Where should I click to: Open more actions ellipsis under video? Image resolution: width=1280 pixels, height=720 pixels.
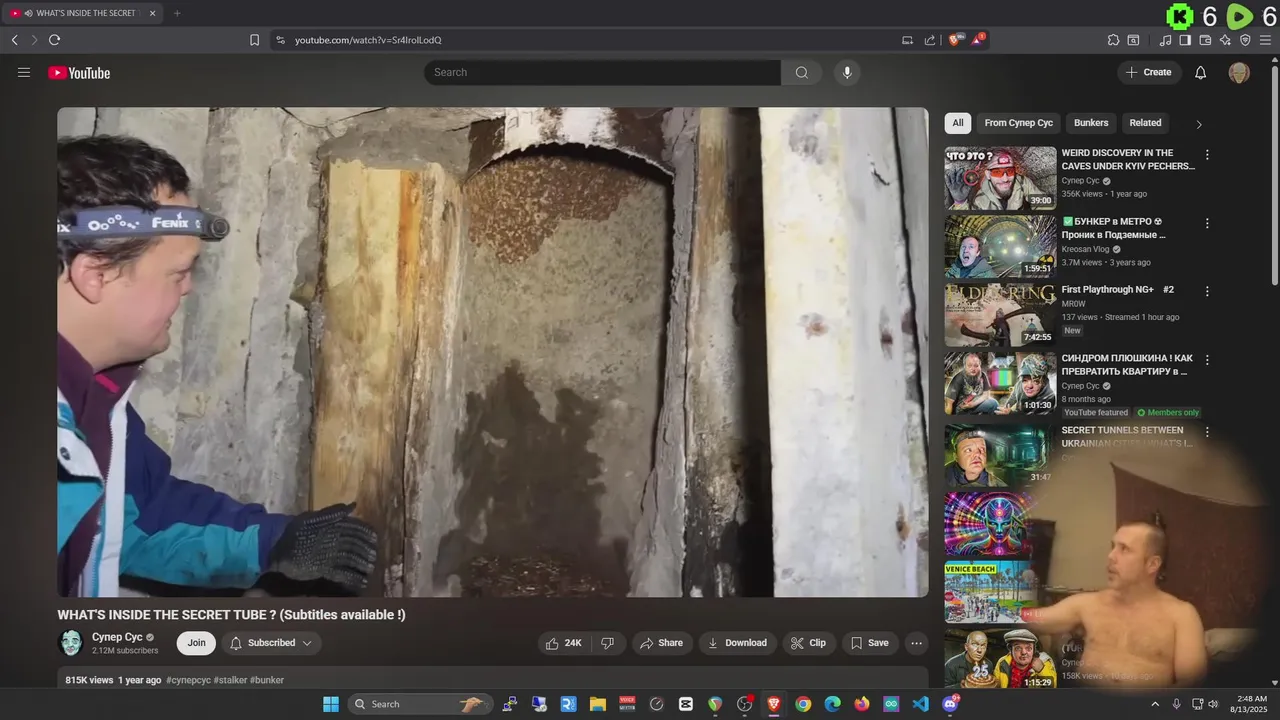point(916,643)
